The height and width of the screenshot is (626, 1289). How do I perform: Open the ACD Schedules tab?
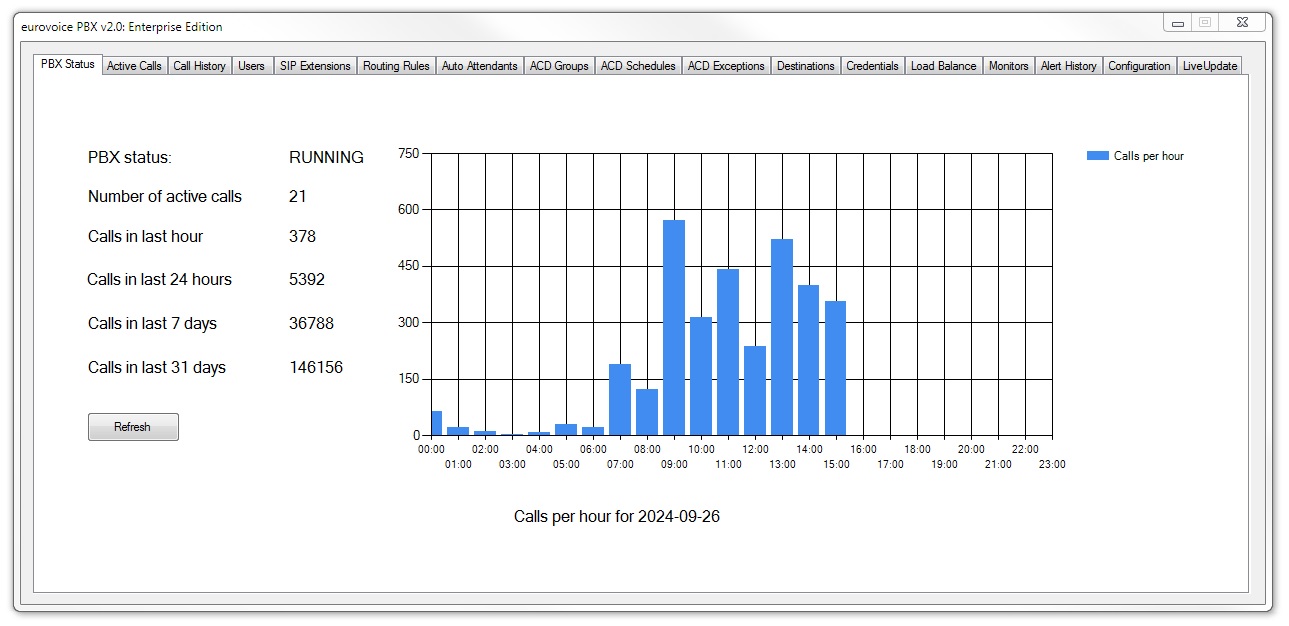click(638, 66)
